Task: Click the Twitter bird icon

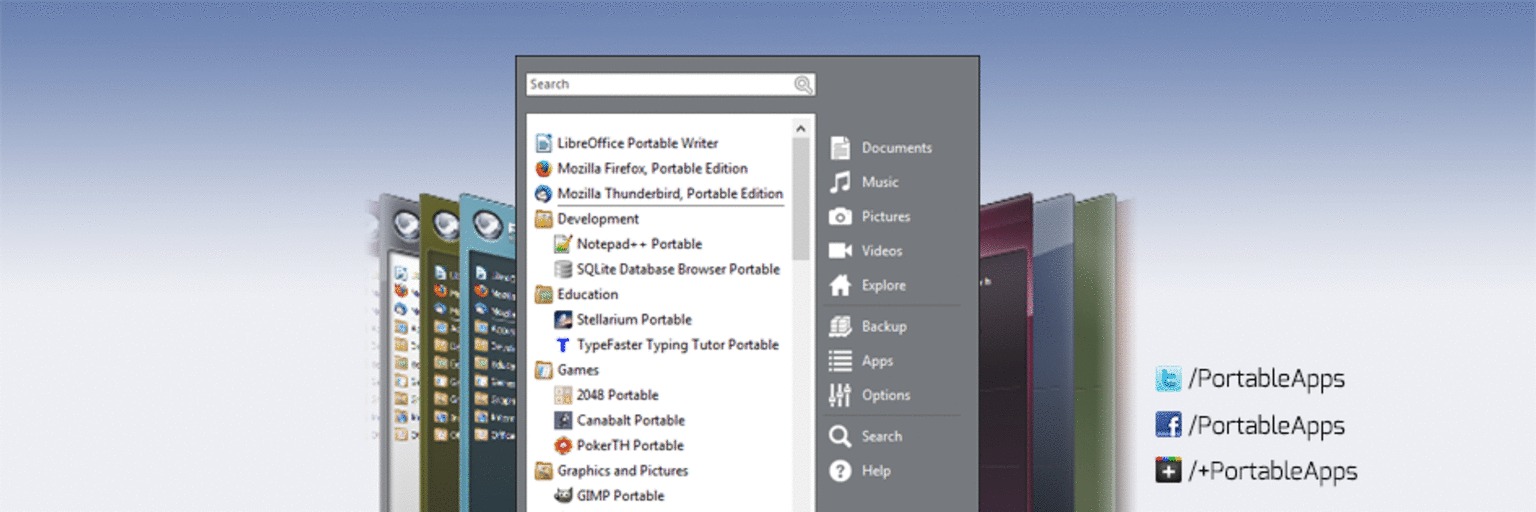Action: (x=1168, y=379)
